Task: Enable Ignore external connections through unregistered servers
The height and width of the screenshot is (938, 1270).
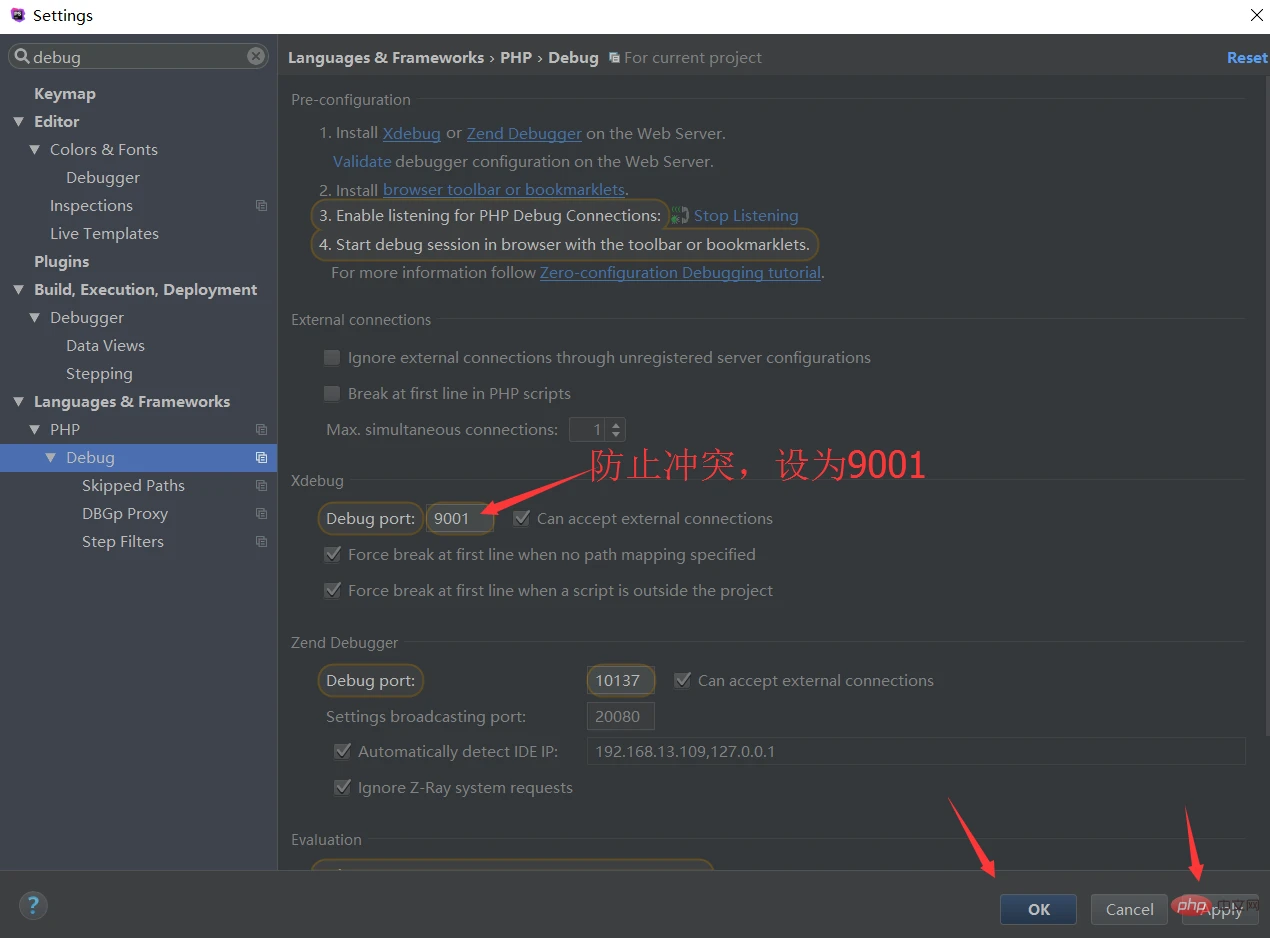Action: tap(331, 357)
